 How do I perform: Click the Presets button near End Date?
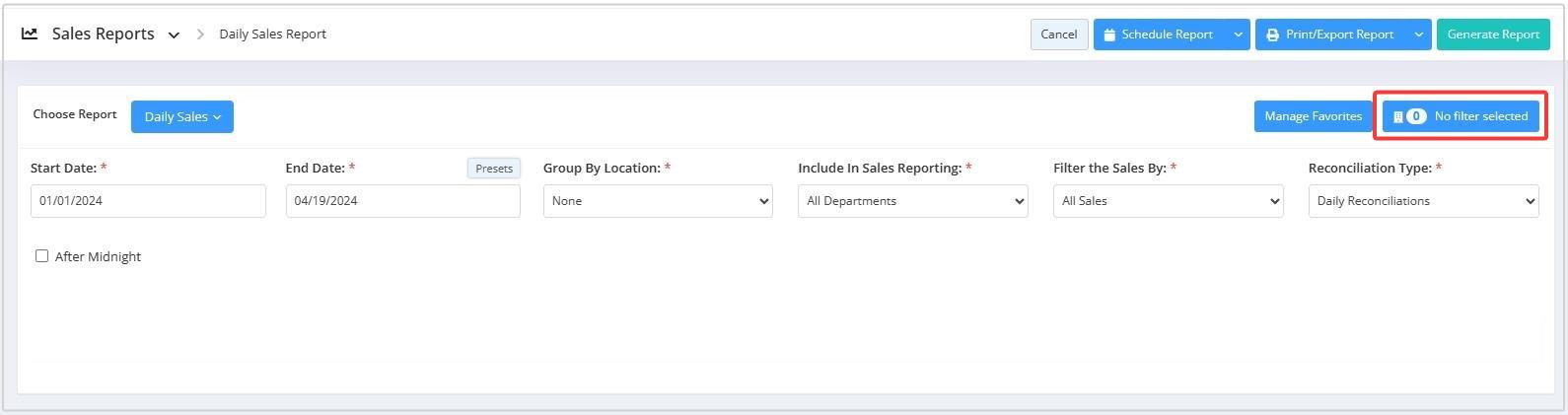[x=494, y=169]
